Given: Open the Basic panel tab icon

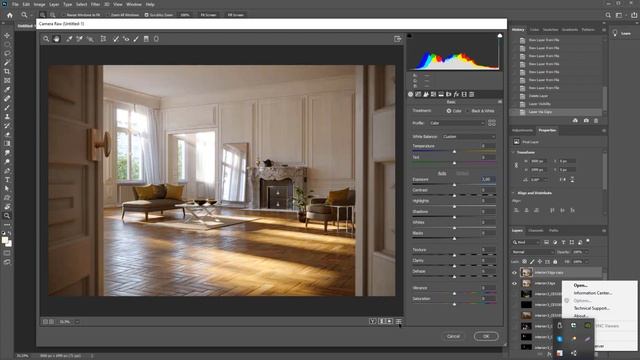Looking at the screenshot, I should coord(411,94).
